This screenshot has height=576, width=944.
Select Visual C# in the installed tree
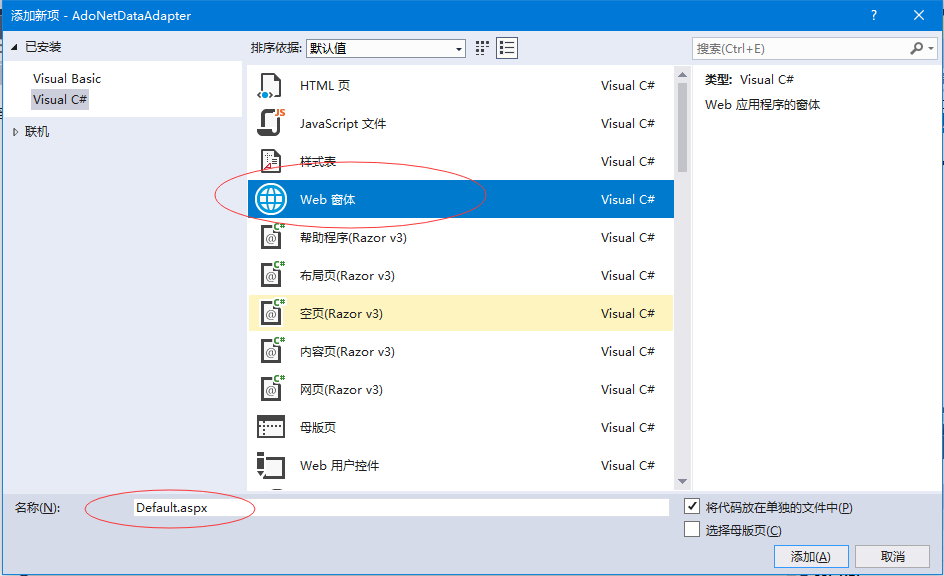click(x=61, y=100)
